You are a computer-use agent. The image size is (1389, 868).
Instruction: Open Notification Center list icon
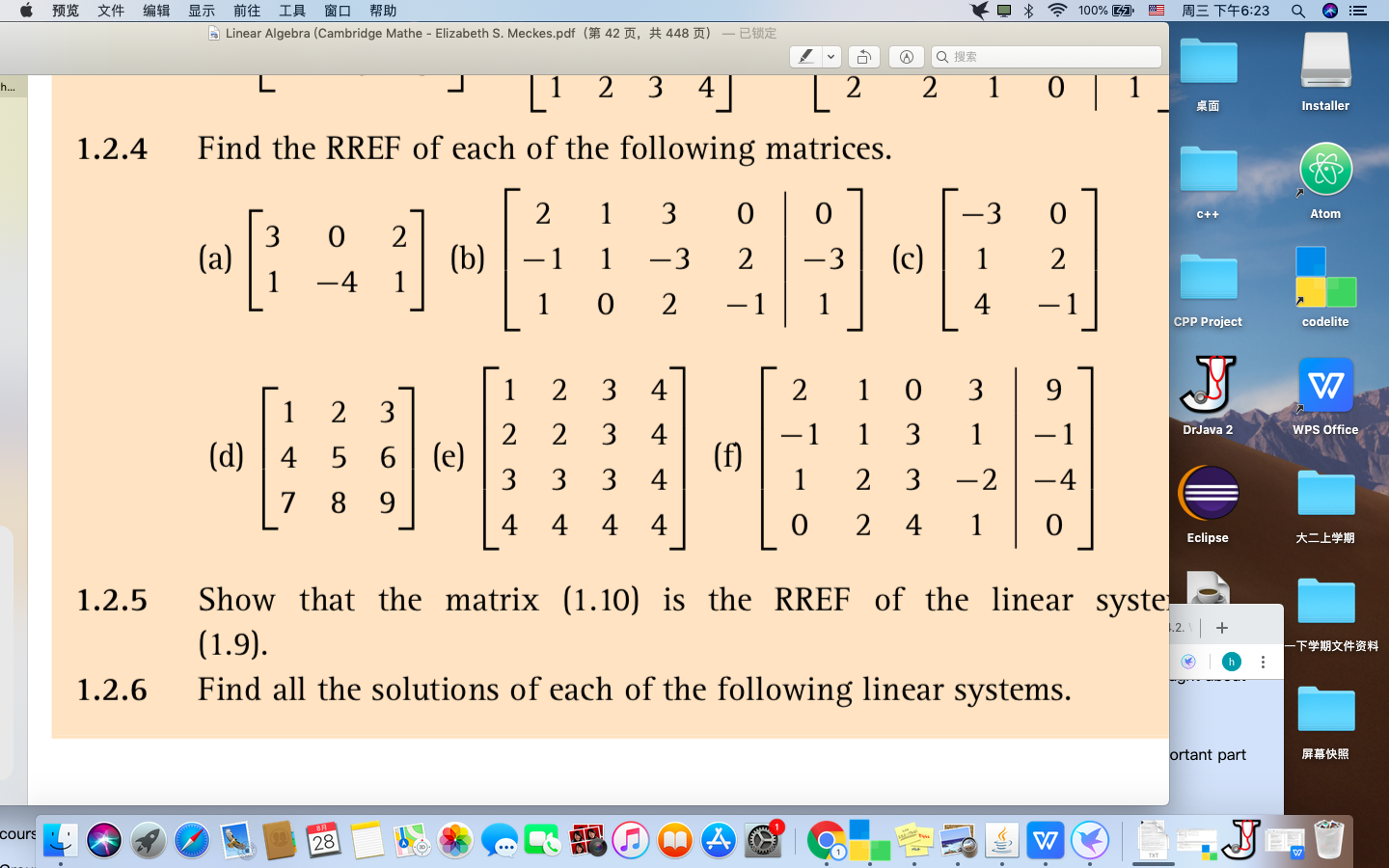[x=1358, y=11]
